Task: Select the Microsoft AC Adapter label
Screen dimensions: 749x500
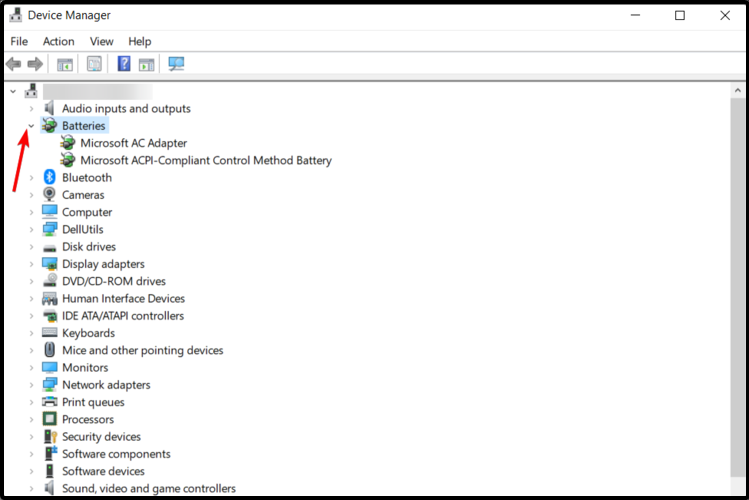Action: pos(134,143)
